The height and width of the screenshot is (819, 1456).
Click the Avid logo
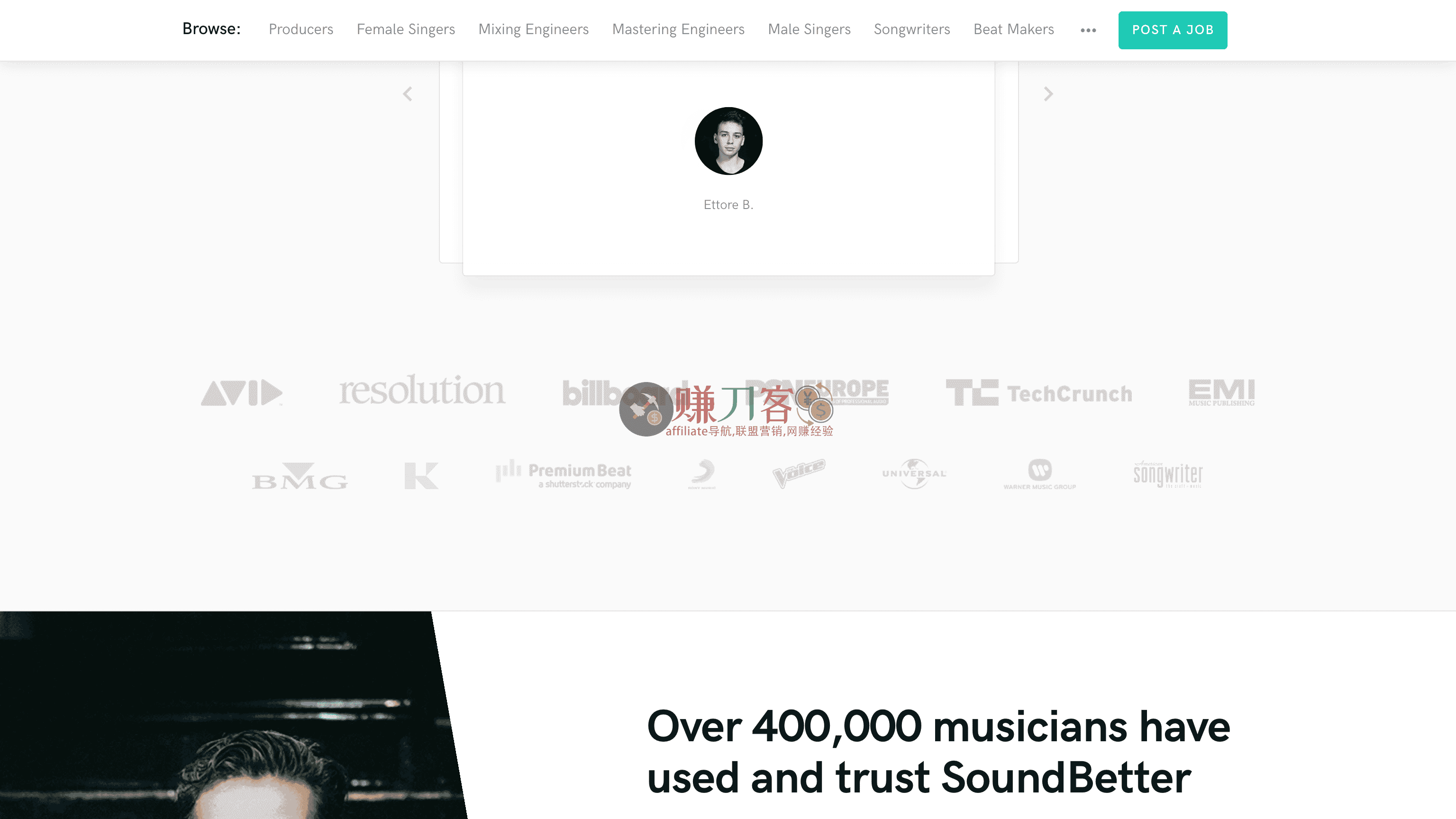(x=241, y=392)
